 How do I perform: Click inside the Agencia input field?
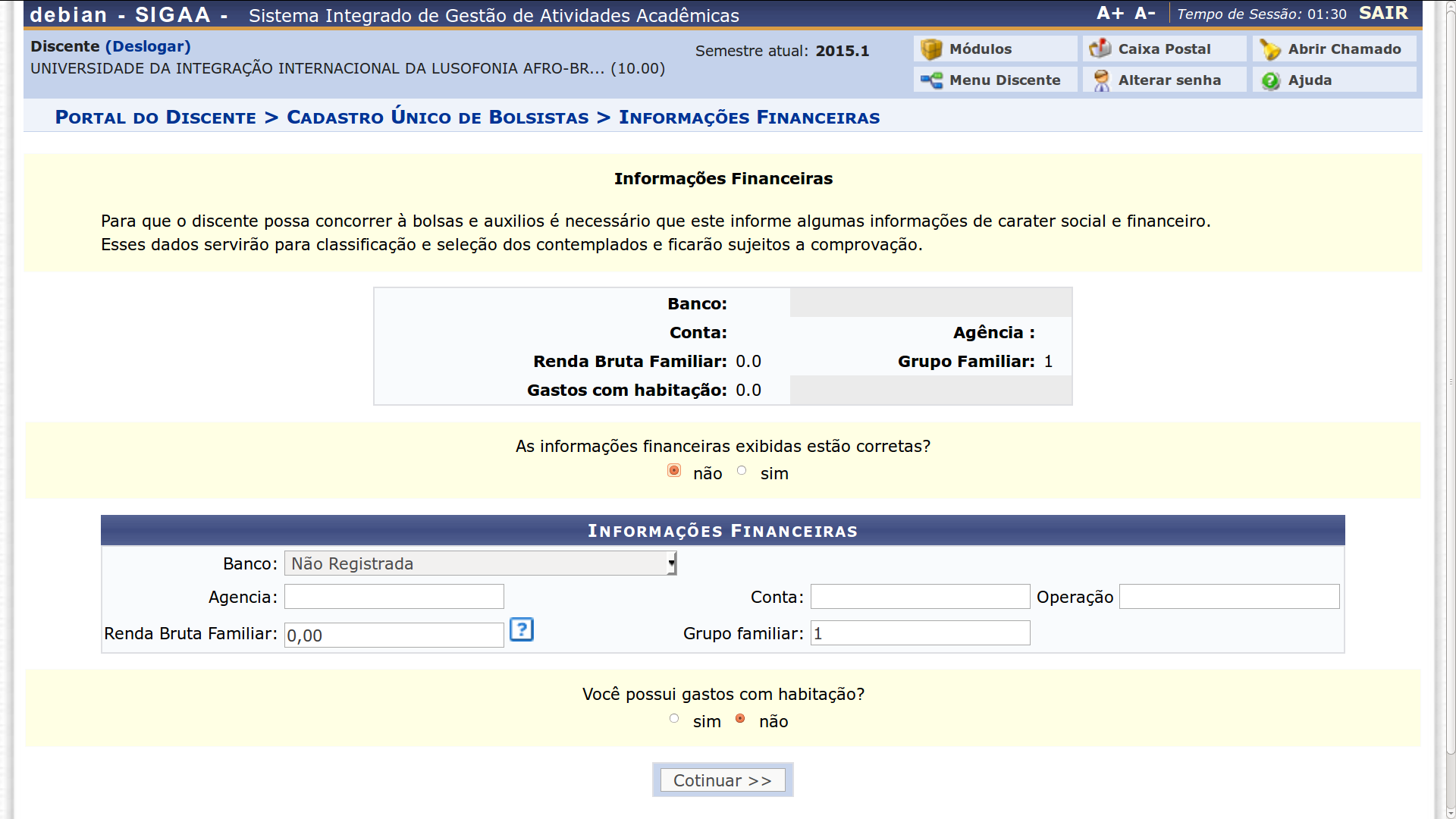[394, 597]
